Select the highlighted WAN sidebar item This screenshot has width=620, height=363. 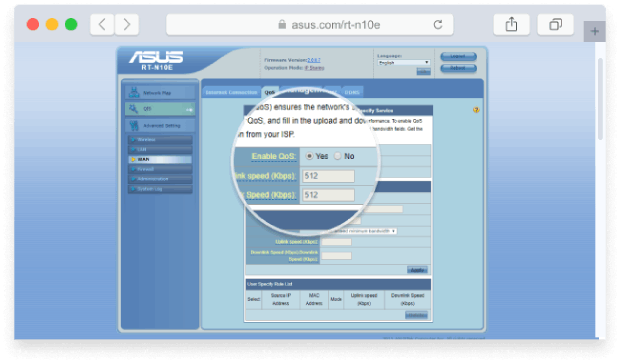(x=160, y=159)
